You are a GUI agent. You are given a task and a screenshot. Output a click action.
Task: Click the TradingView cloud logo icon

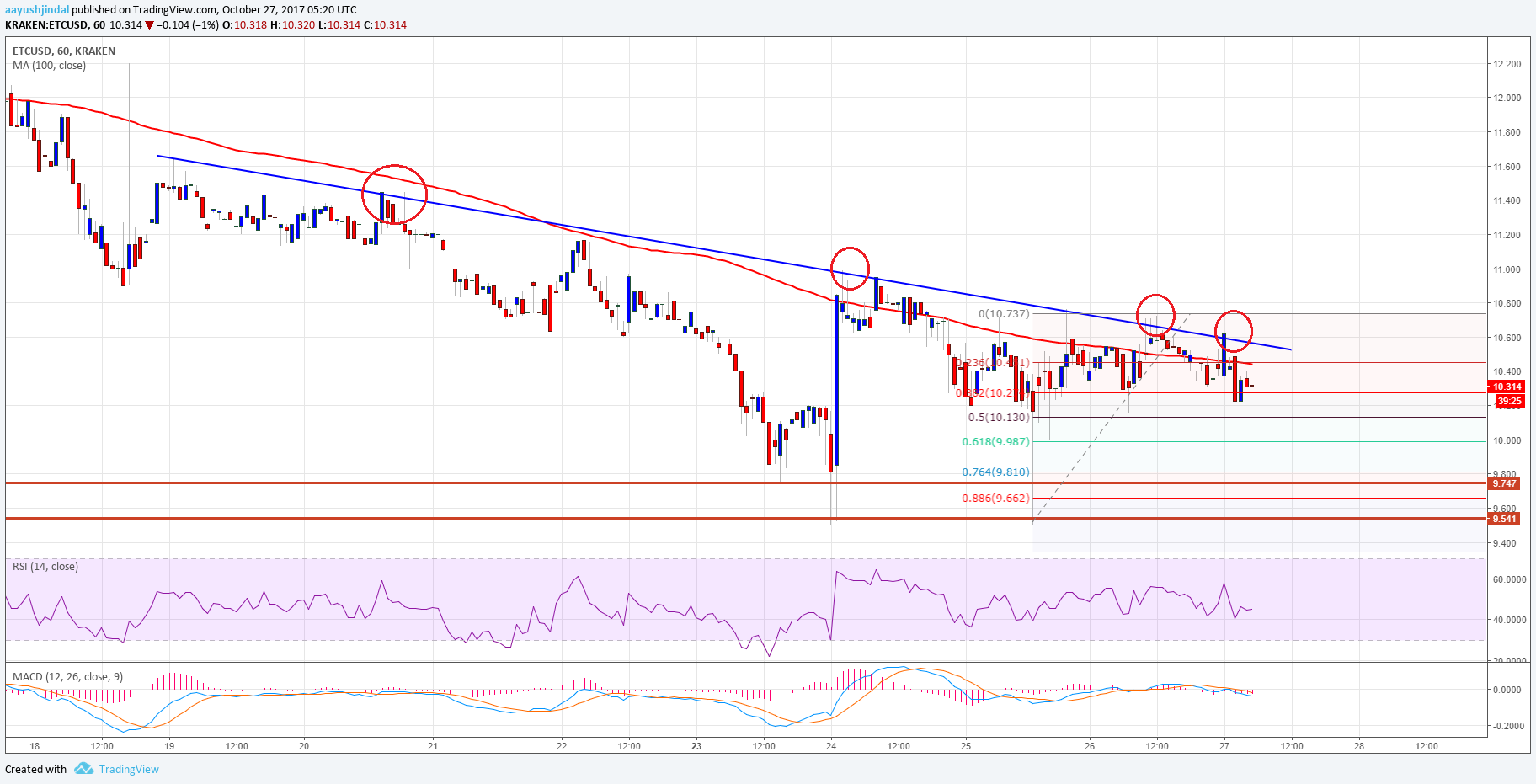point(83,768)
